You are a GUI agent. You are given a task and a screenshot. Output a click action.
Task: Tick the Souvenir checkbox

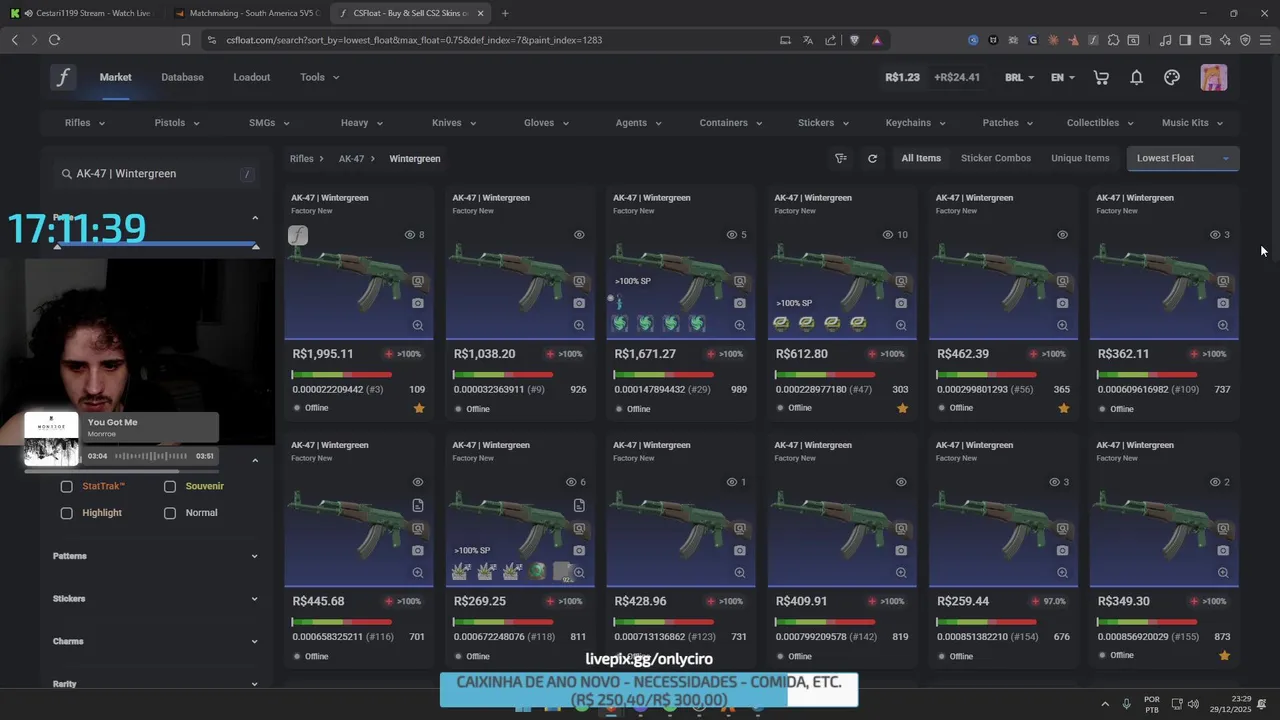point(170,486)
